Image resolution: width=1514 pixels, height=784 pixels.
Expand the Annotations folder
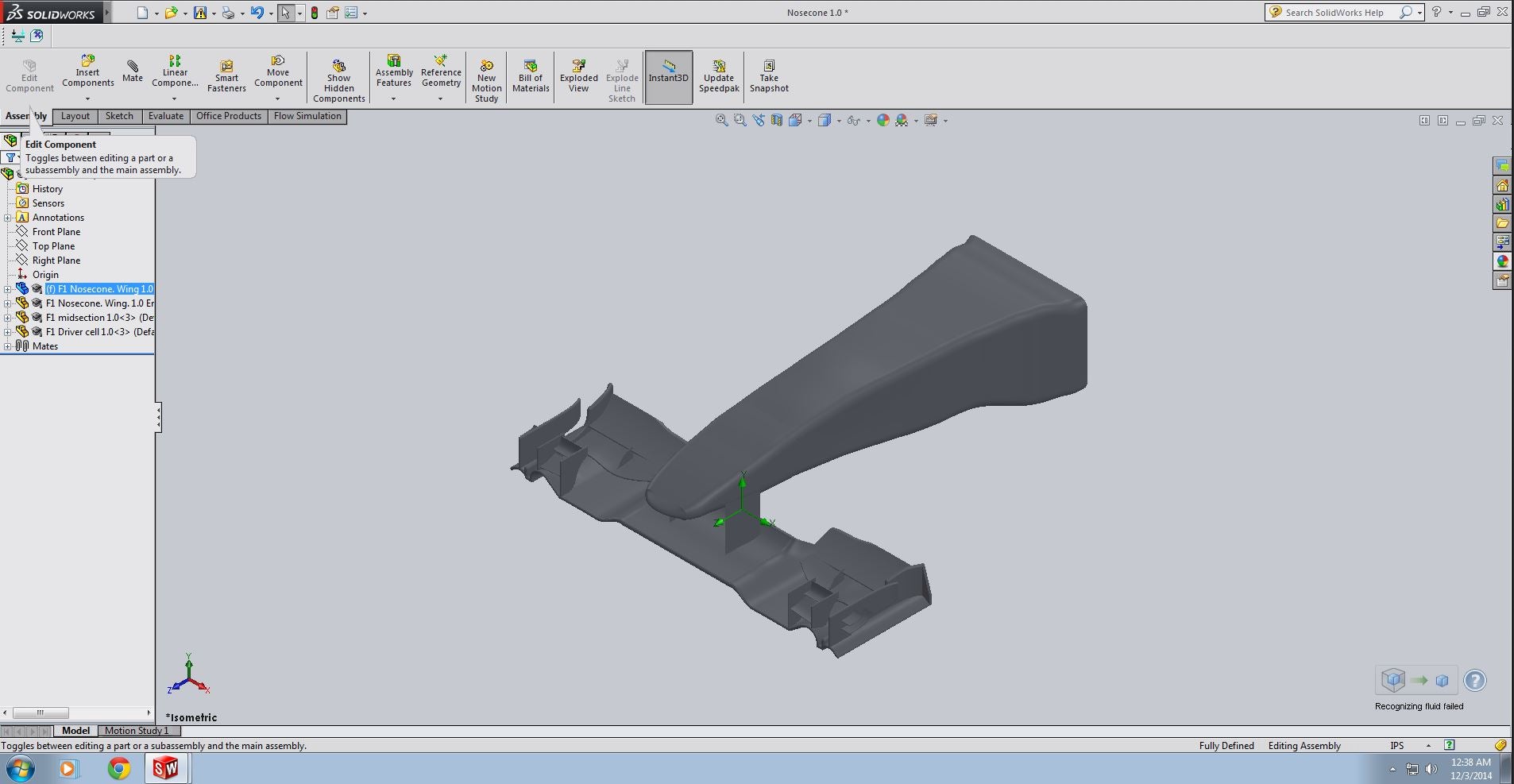click(x=8, y=218)
